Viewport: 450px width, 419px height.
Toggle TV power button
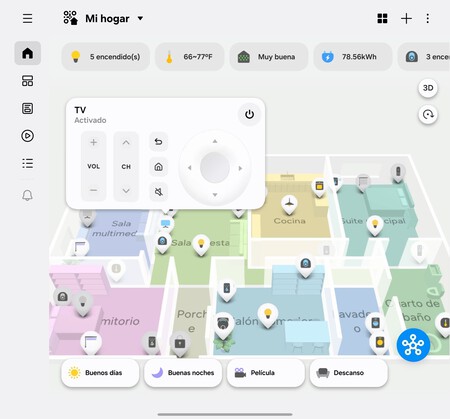tap(249, 114)
